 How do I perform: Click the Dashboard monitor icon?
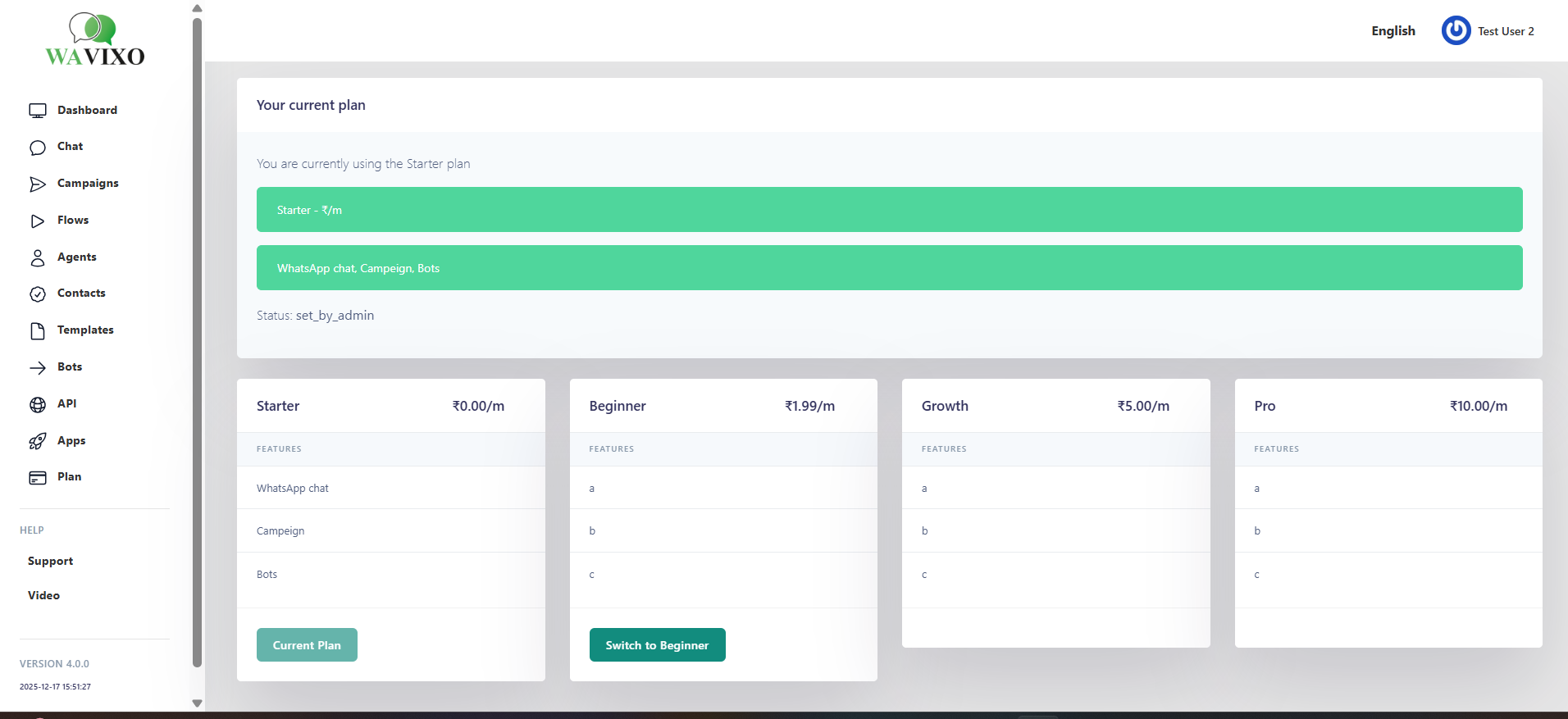[x=38, y=111]
